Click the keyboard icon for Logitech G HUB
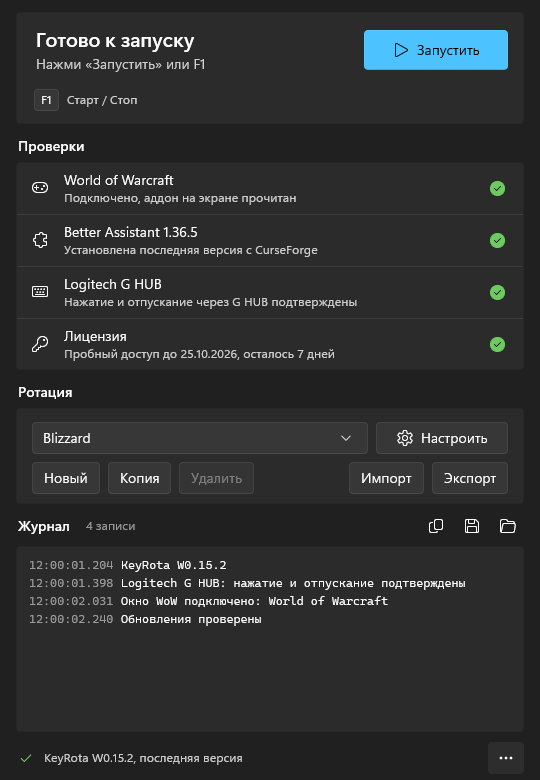Screen dimensions: 540x780 40,292
